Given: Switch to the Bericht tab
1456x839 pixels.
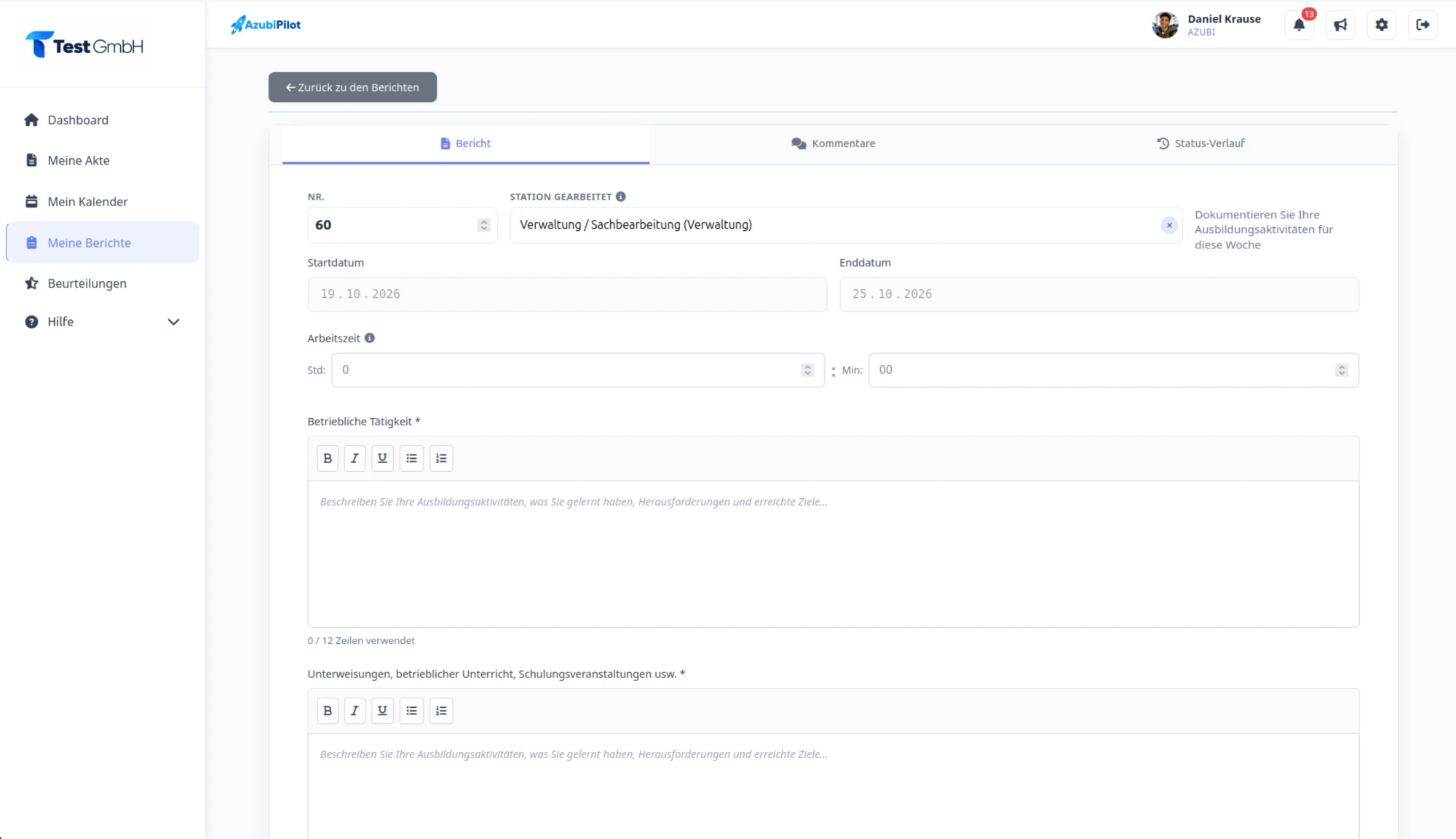Looking at the screenshot, I should click(466, 143).
